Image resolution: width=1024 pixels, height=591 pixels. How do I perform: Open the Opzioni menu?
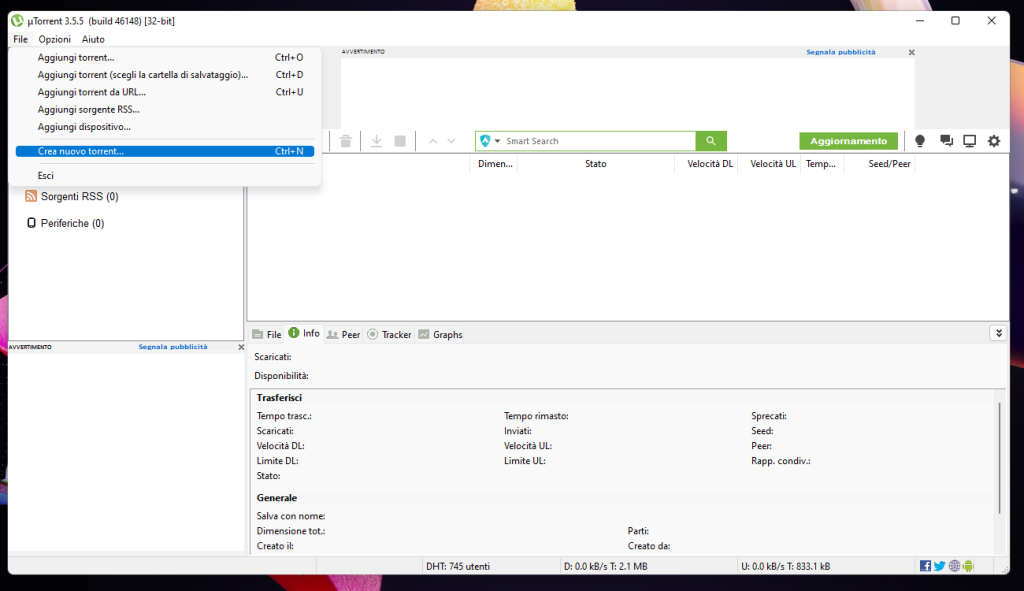tap(54, 39)
